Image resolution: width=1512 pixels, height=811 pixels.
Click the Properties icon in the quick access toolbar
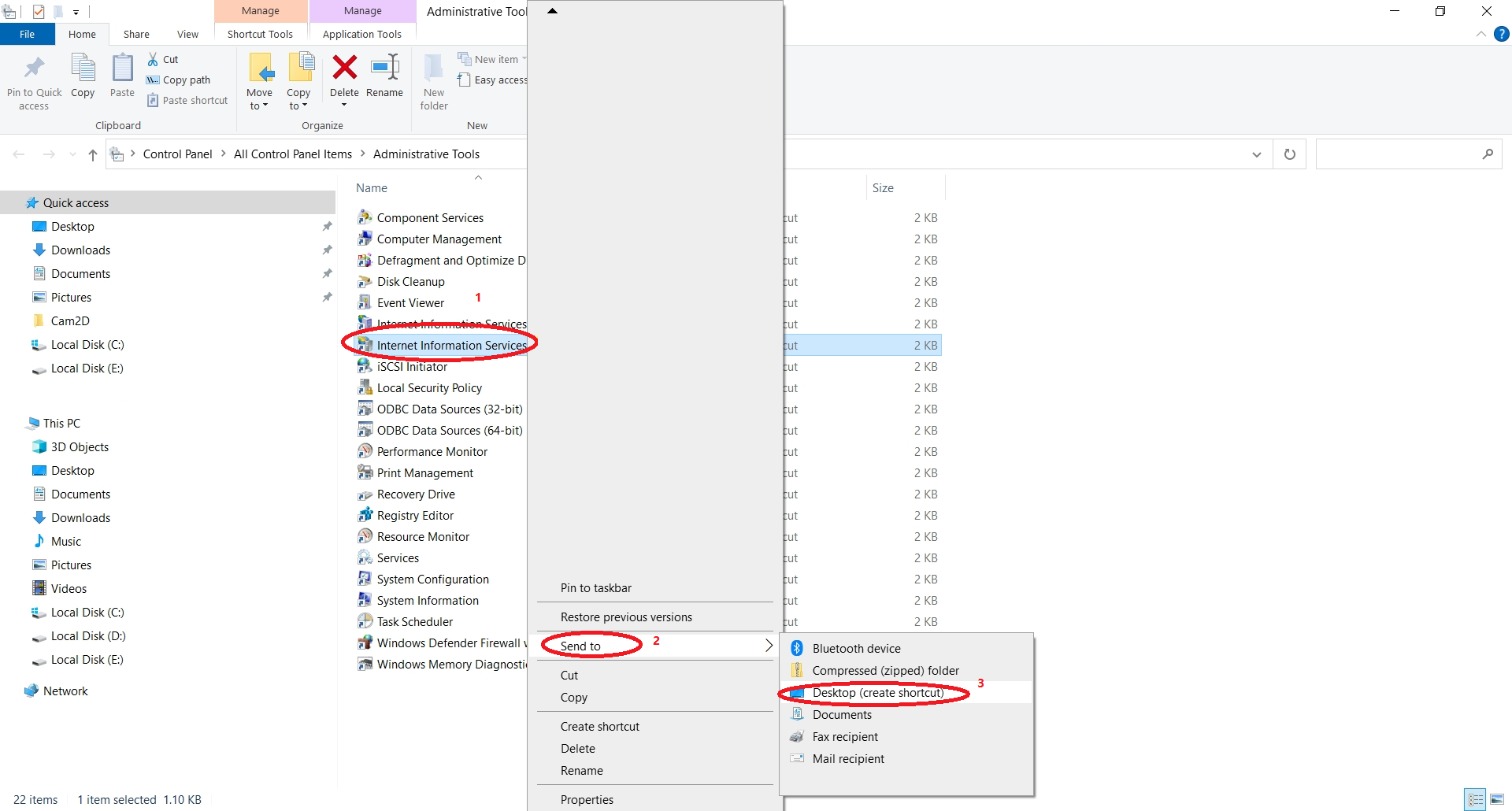pyautogui.click(x=38, y=12)
